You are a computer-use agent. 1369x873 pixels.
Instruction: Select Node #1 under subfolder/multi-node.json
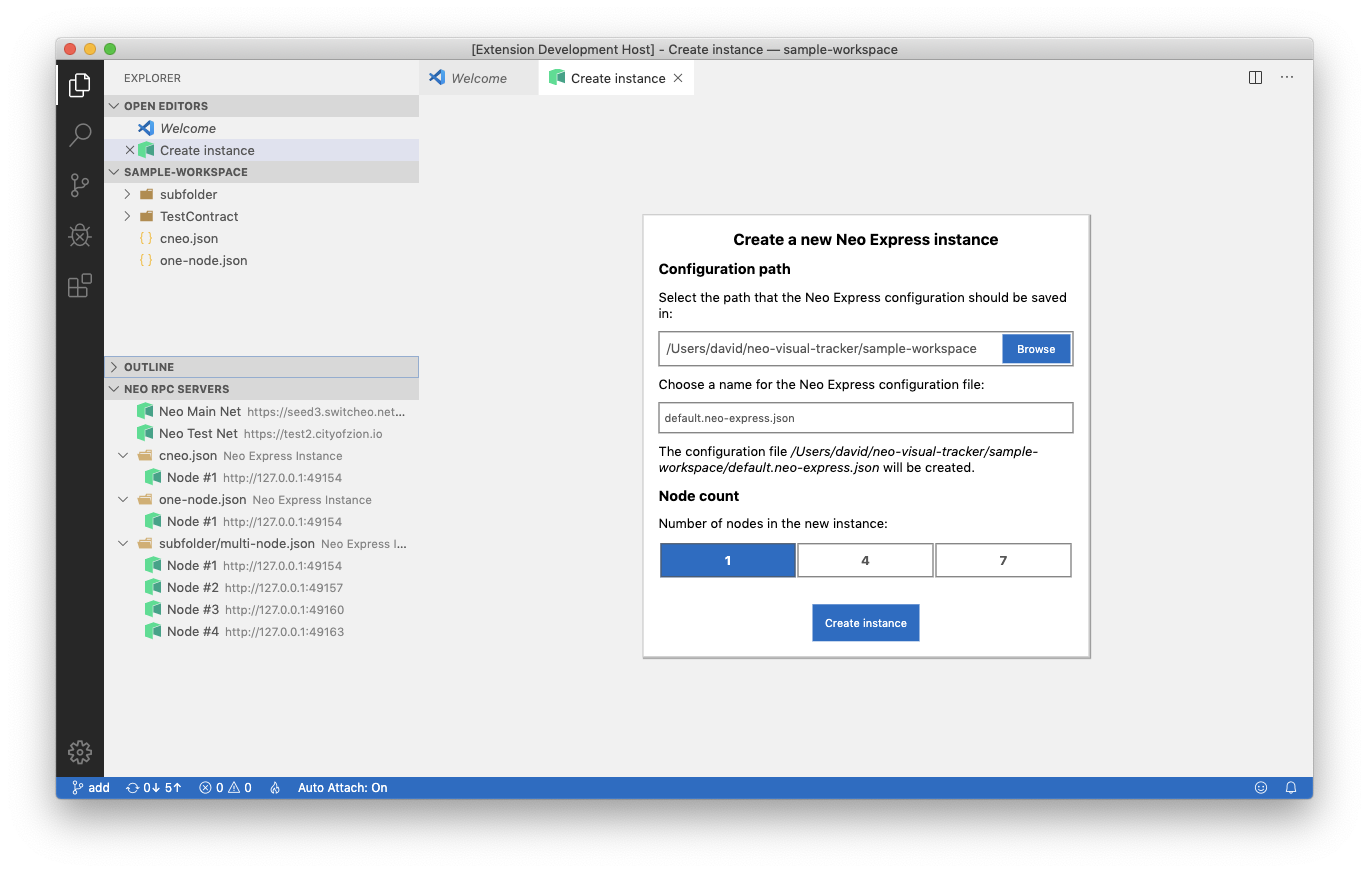point(261,565)
